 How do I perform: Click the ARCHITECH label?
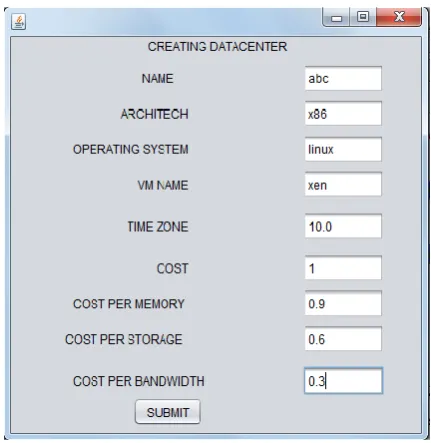154,114
